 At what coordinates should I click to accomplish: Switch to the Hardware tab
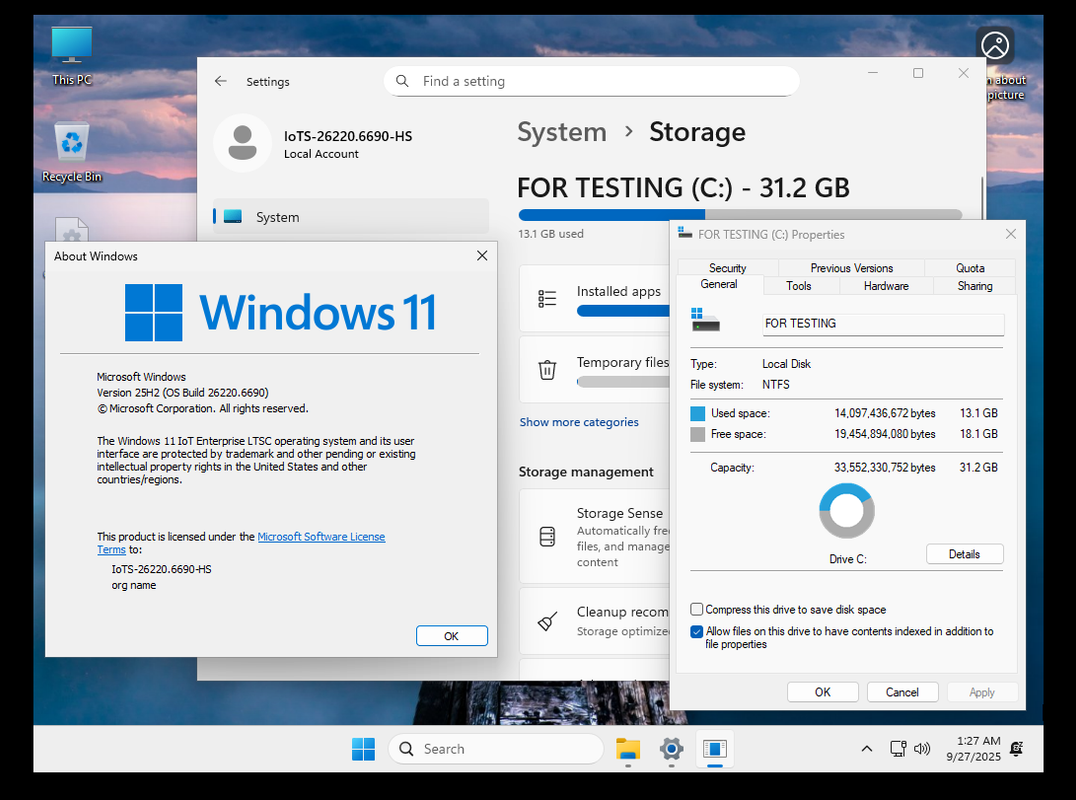886,285
